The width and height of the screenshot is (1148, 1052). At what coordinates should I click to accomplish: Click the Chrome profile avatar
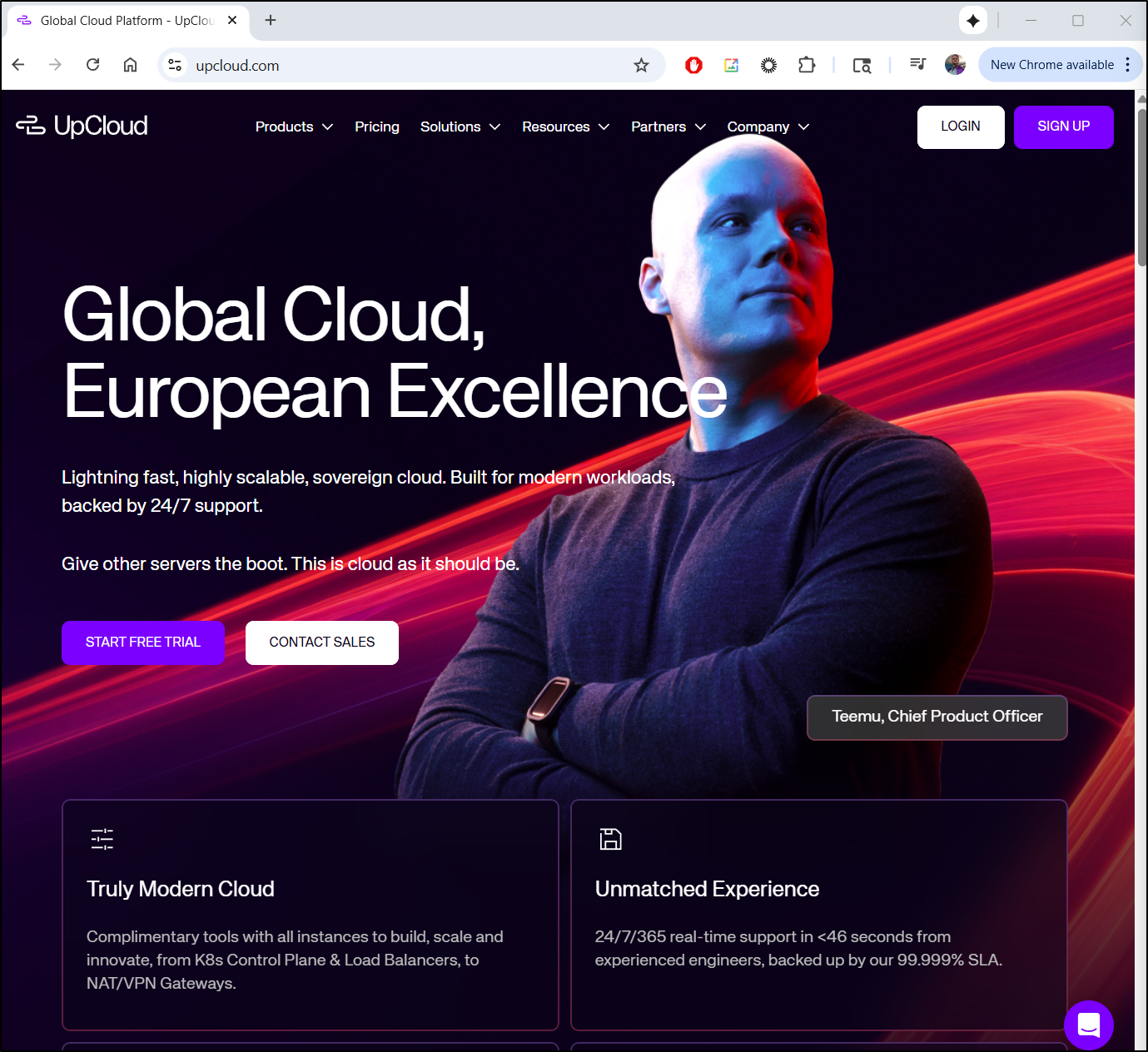[955, 65]
